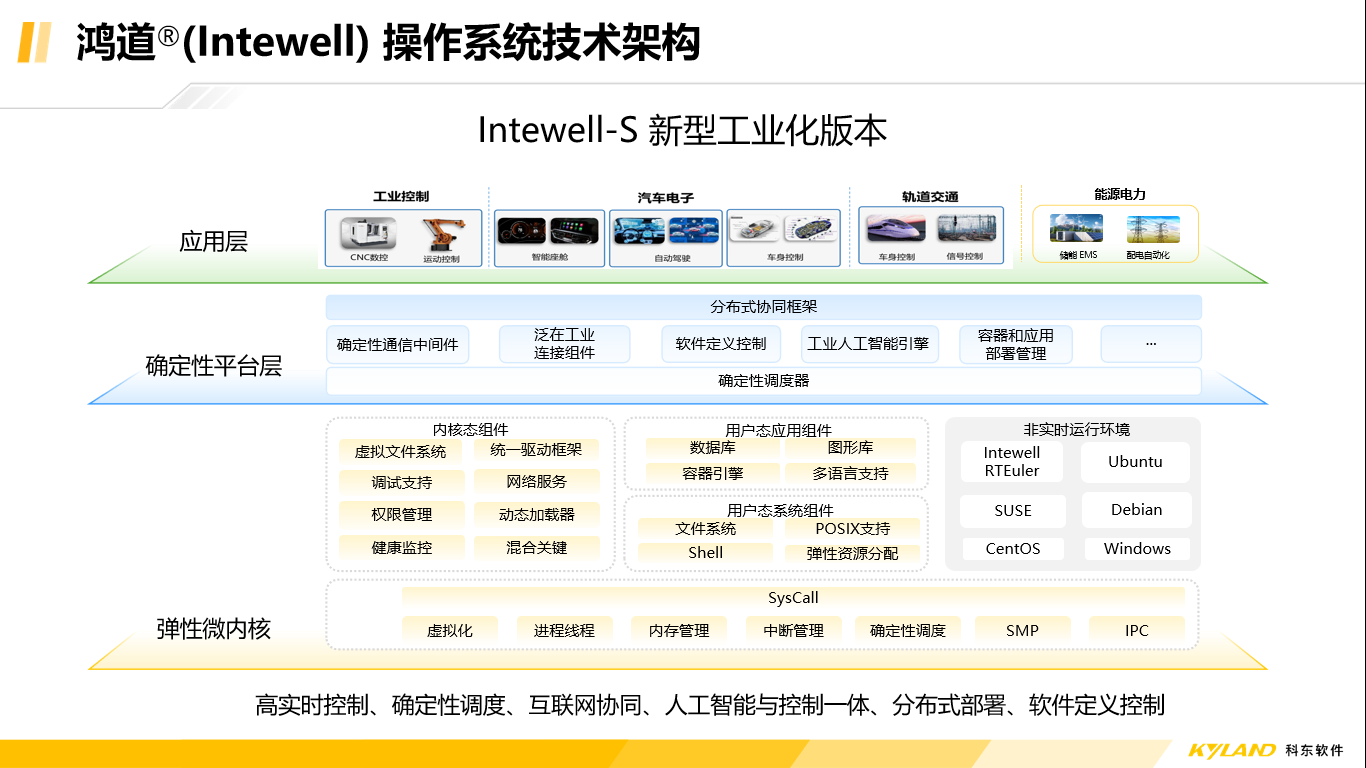Click the 容器和应用部署管理 box
The height and width of the screenshot is (768, 1366).
point(1016,344)
